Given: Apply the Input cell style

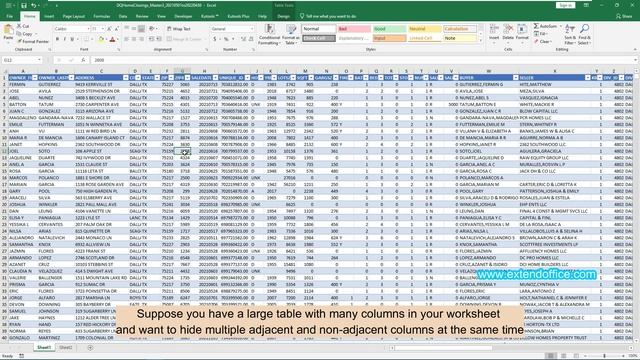Looking at the screenshot, I should point(389,38).
